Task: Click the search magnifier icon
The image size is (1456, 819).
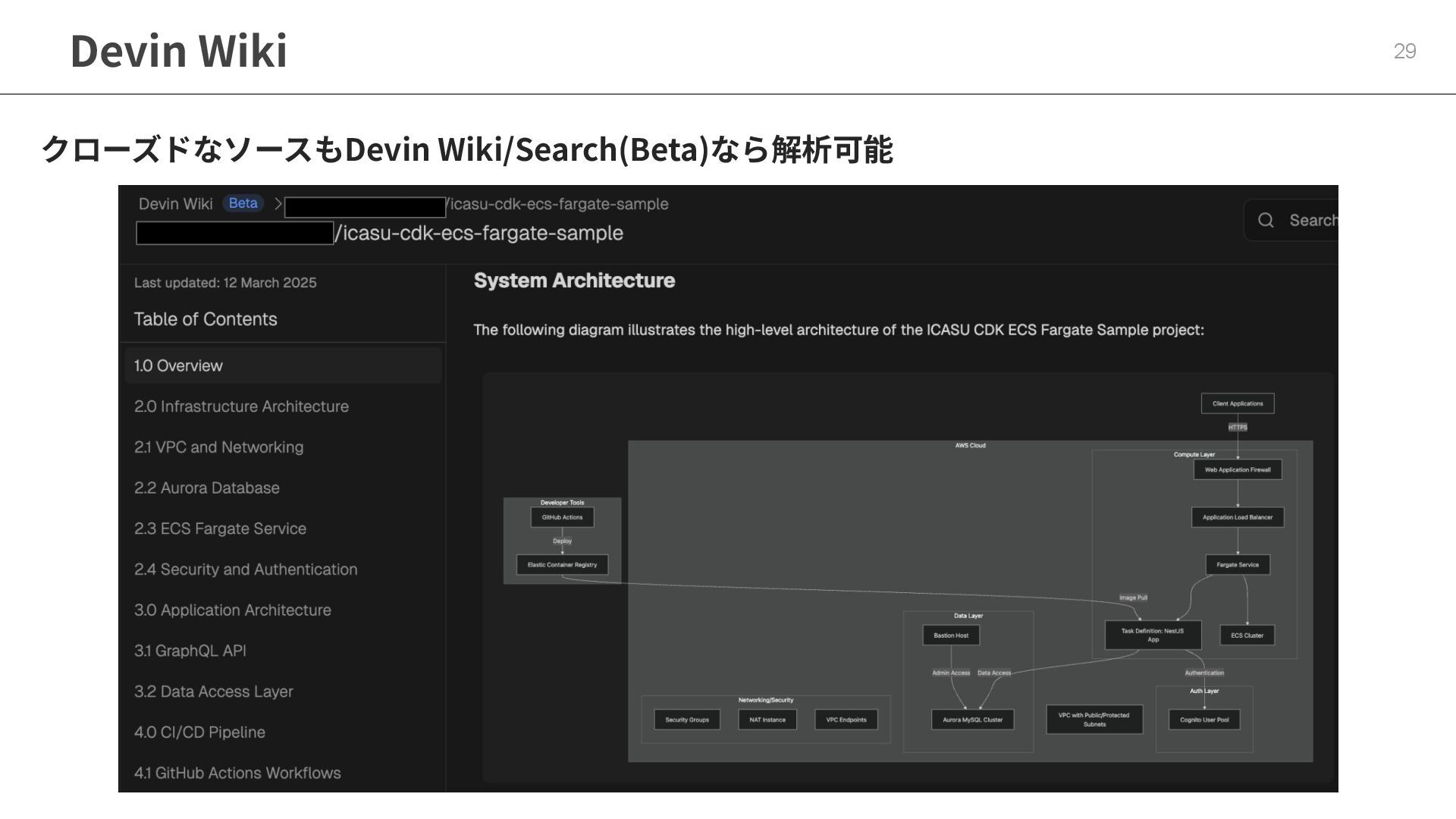Action: (x=1266, y=220)
